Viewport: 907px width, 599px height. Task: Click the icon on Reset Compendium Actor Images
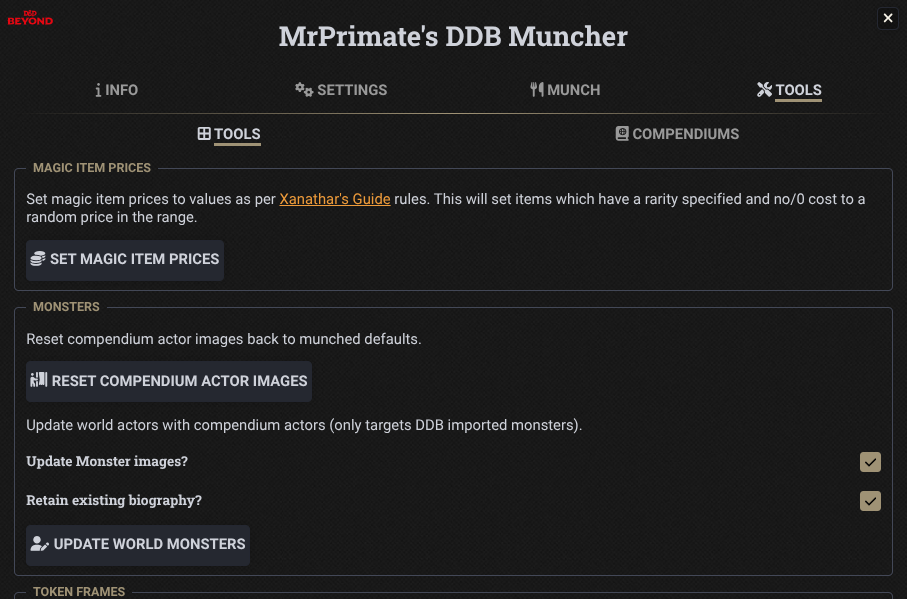click(39, 380)
